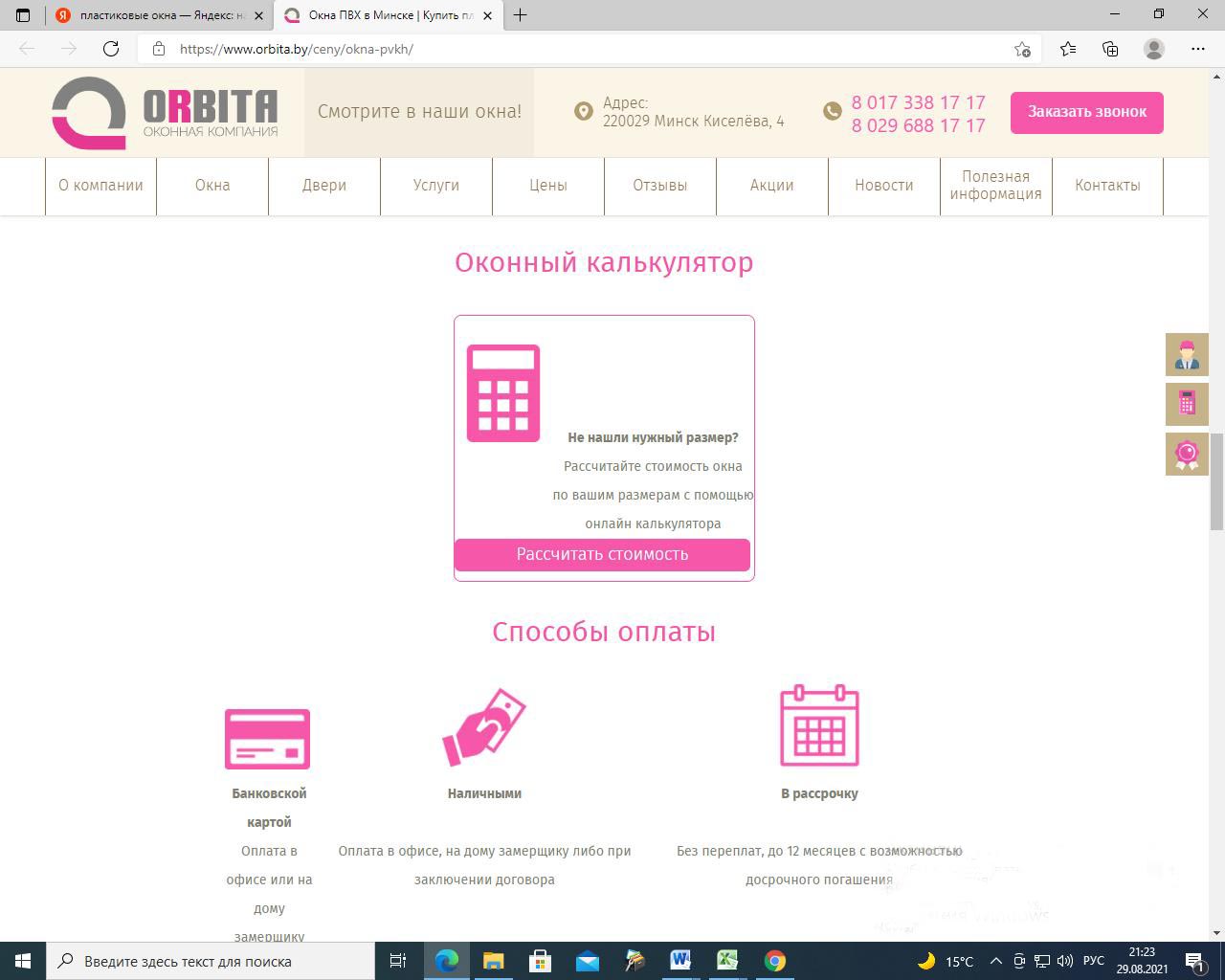Open the Окна menu item

coord(212,186)
